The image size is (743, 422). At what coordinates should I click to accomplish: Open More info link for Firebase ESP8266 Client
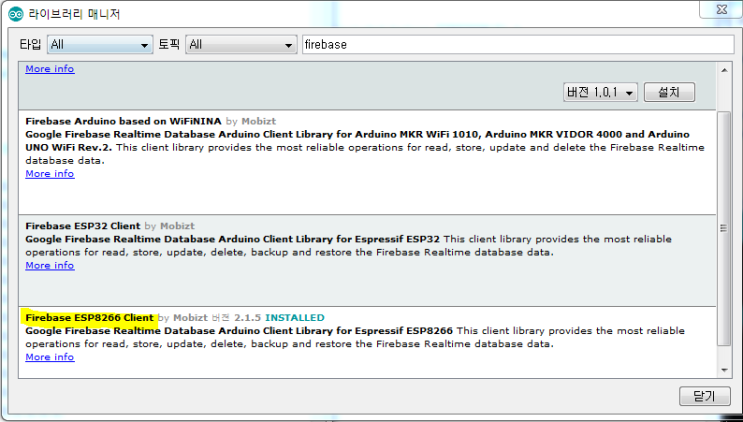pos(50,357)
